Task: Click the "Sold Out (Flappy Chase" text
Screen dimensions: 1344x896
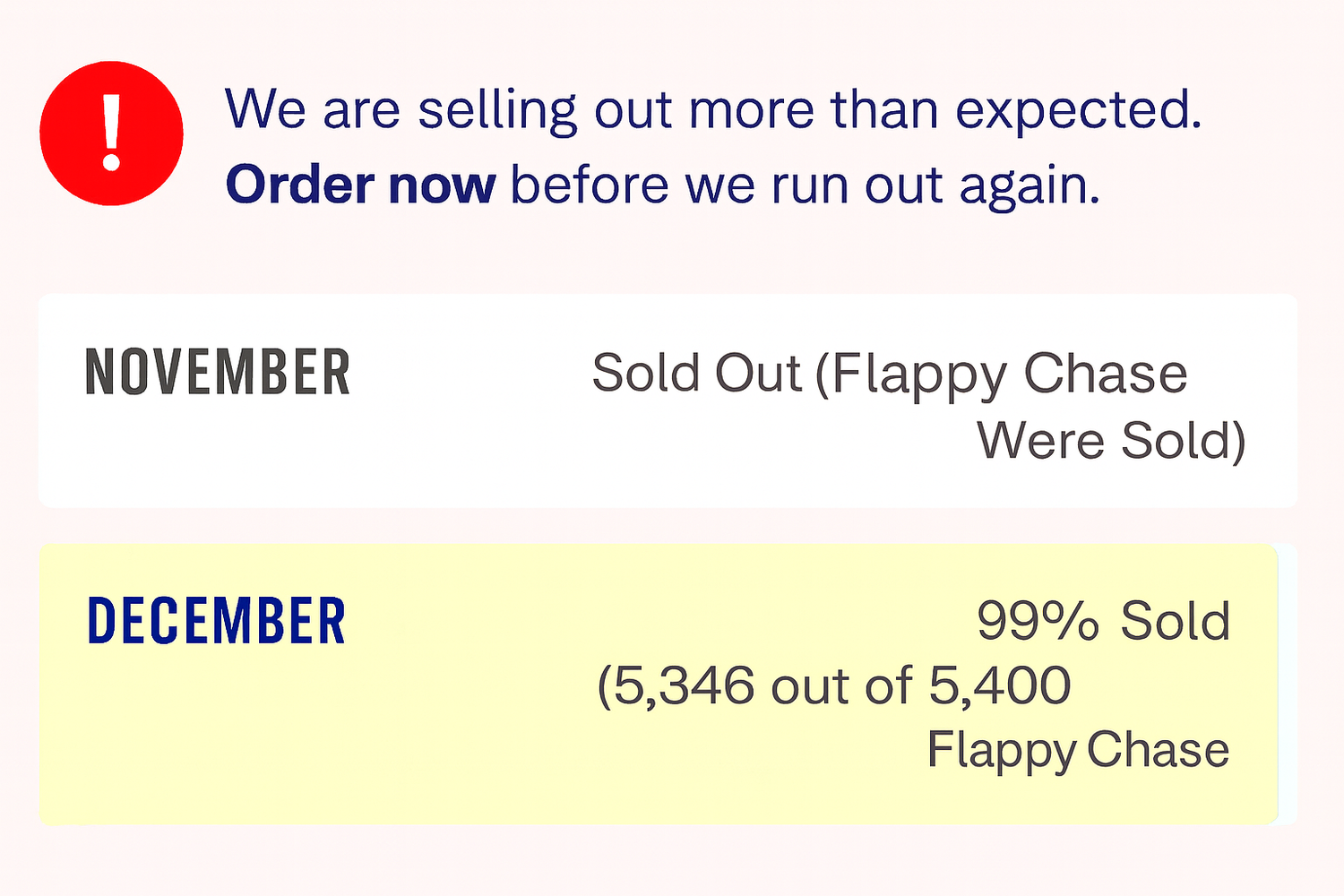Action: 889,374
